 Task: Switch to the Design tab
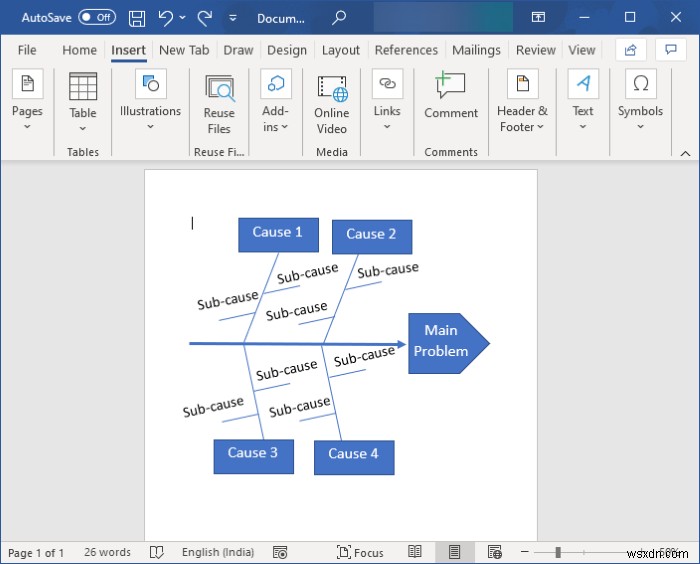287,50
